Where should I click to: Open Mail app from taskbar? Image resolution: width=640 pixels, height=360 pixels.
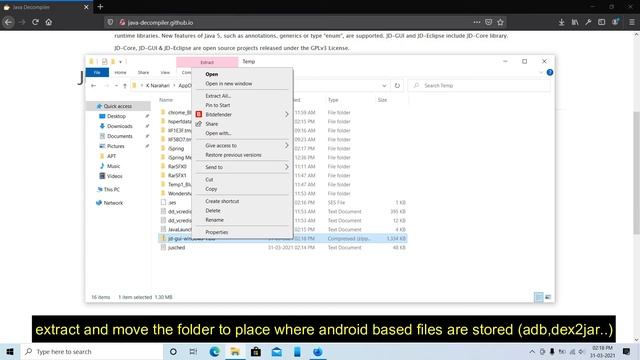[277, 351]
